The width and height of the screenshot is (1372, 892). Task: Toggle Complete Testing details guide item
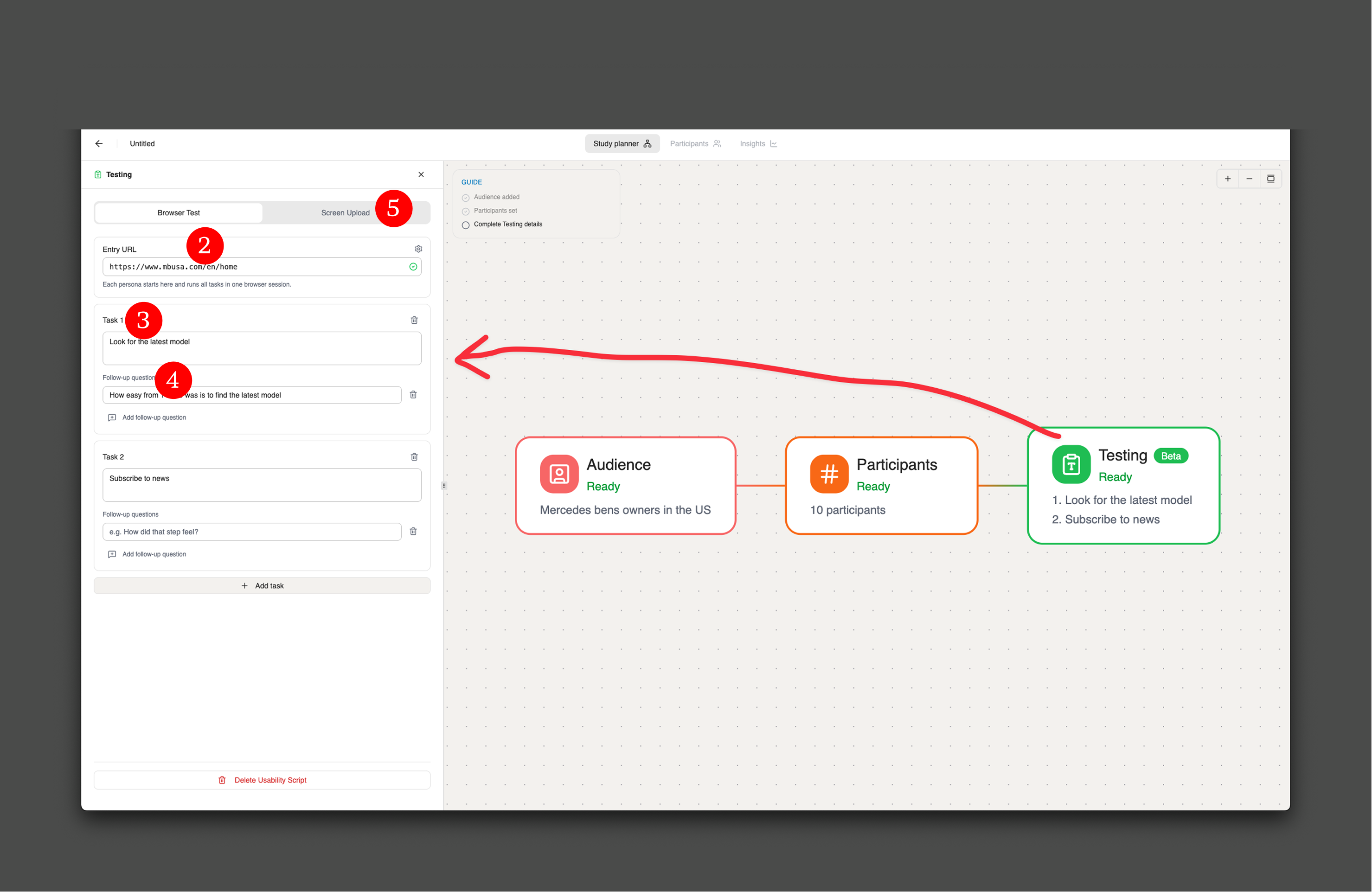(x=465, y=225)
